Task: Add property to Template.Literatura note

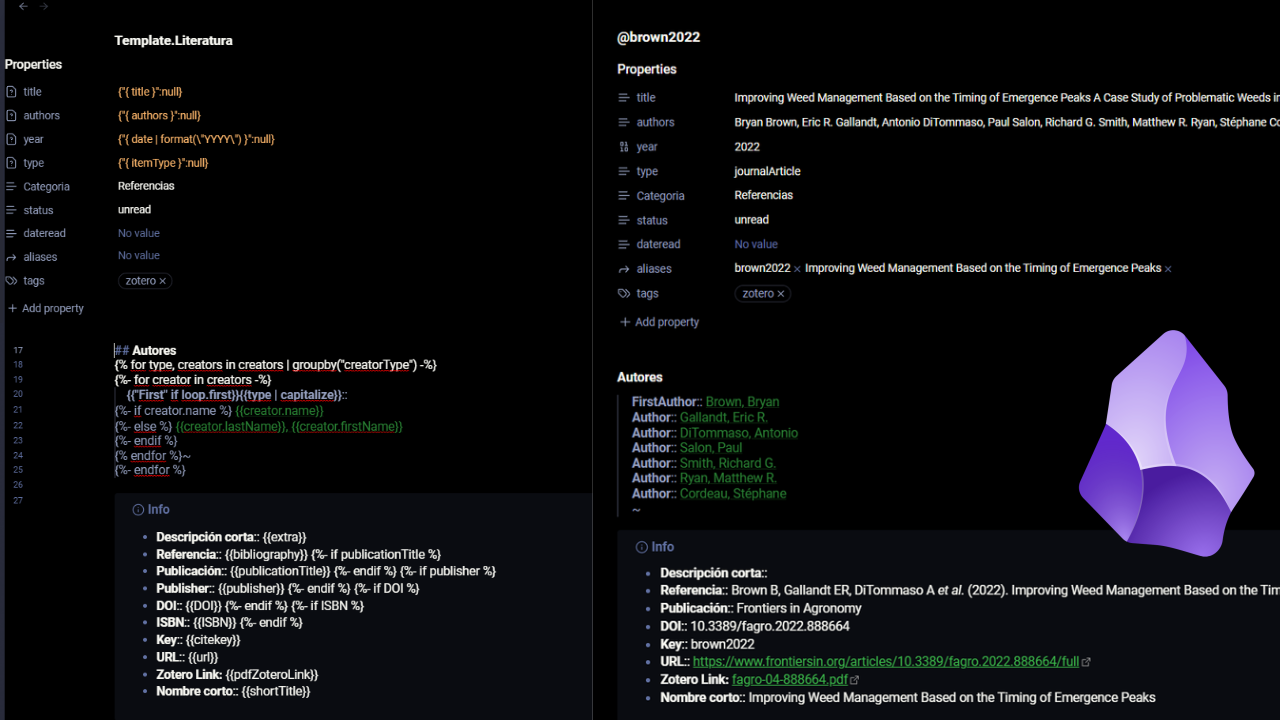Action: 46,308
